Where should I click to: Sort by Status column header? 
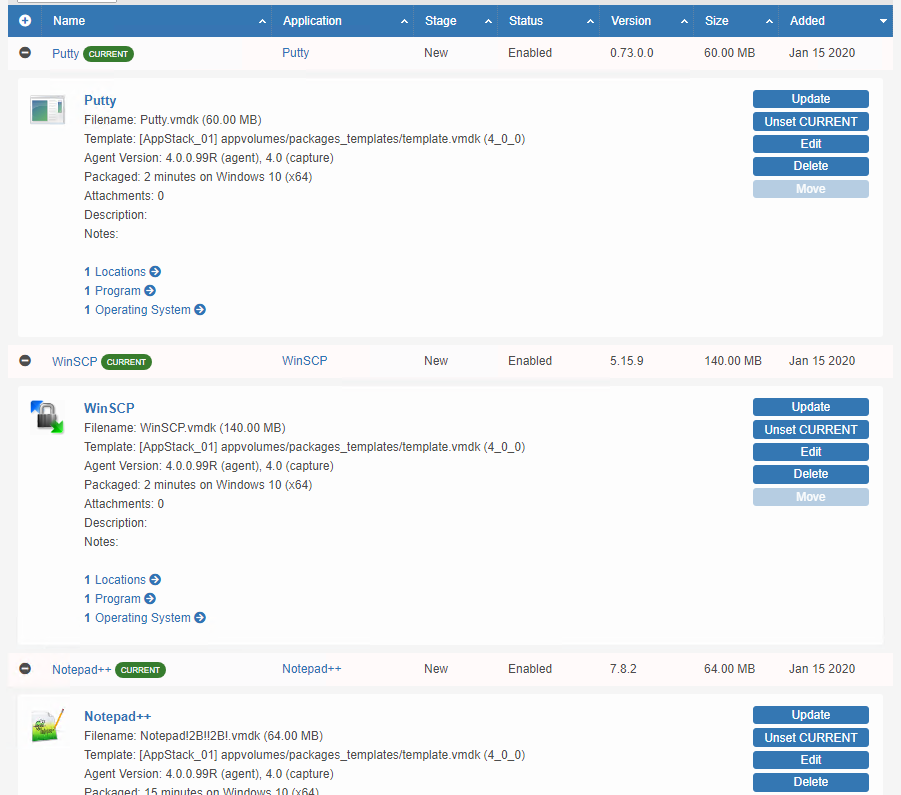point(549,21)
